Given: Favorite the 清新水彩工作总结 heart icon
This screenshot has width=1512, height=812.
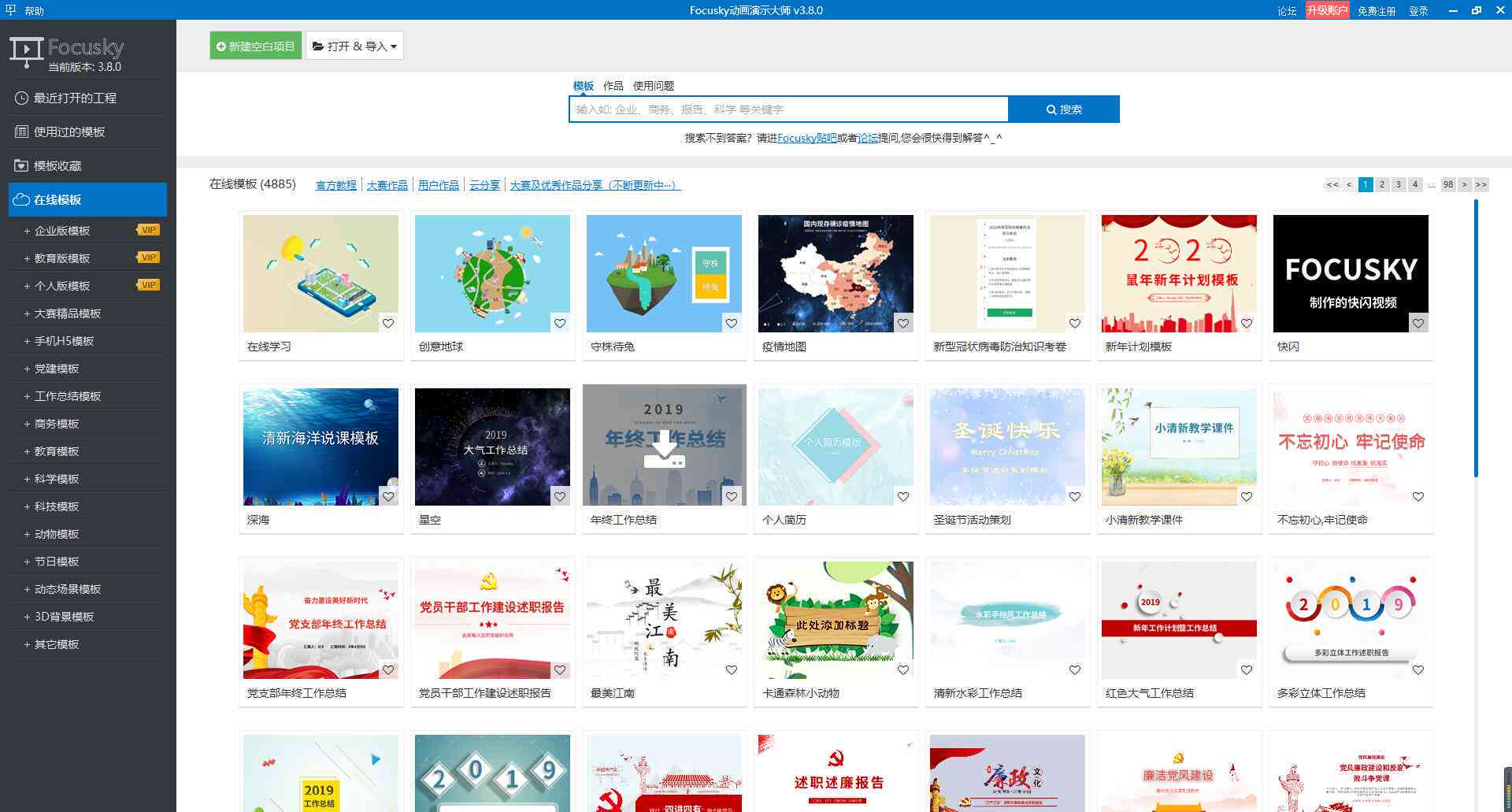Looking at the screenshot, I should [1075, 669].
